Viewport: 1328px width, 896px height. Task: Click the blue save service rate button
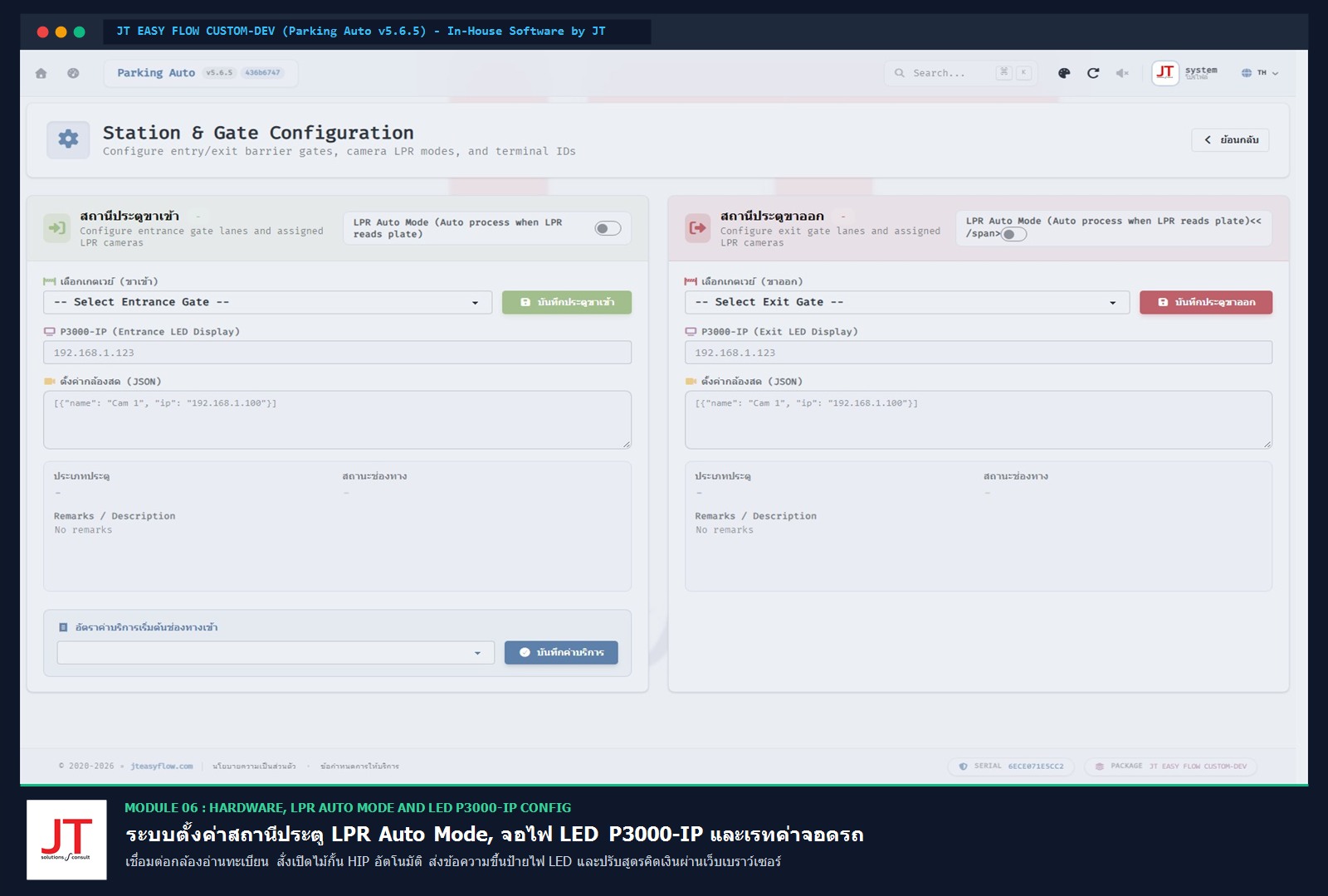pos(561,653)
